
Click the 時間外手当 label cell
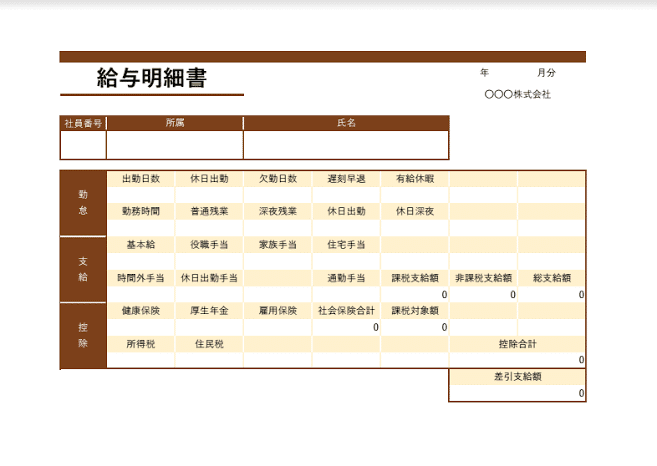click(x=141, y=278)
